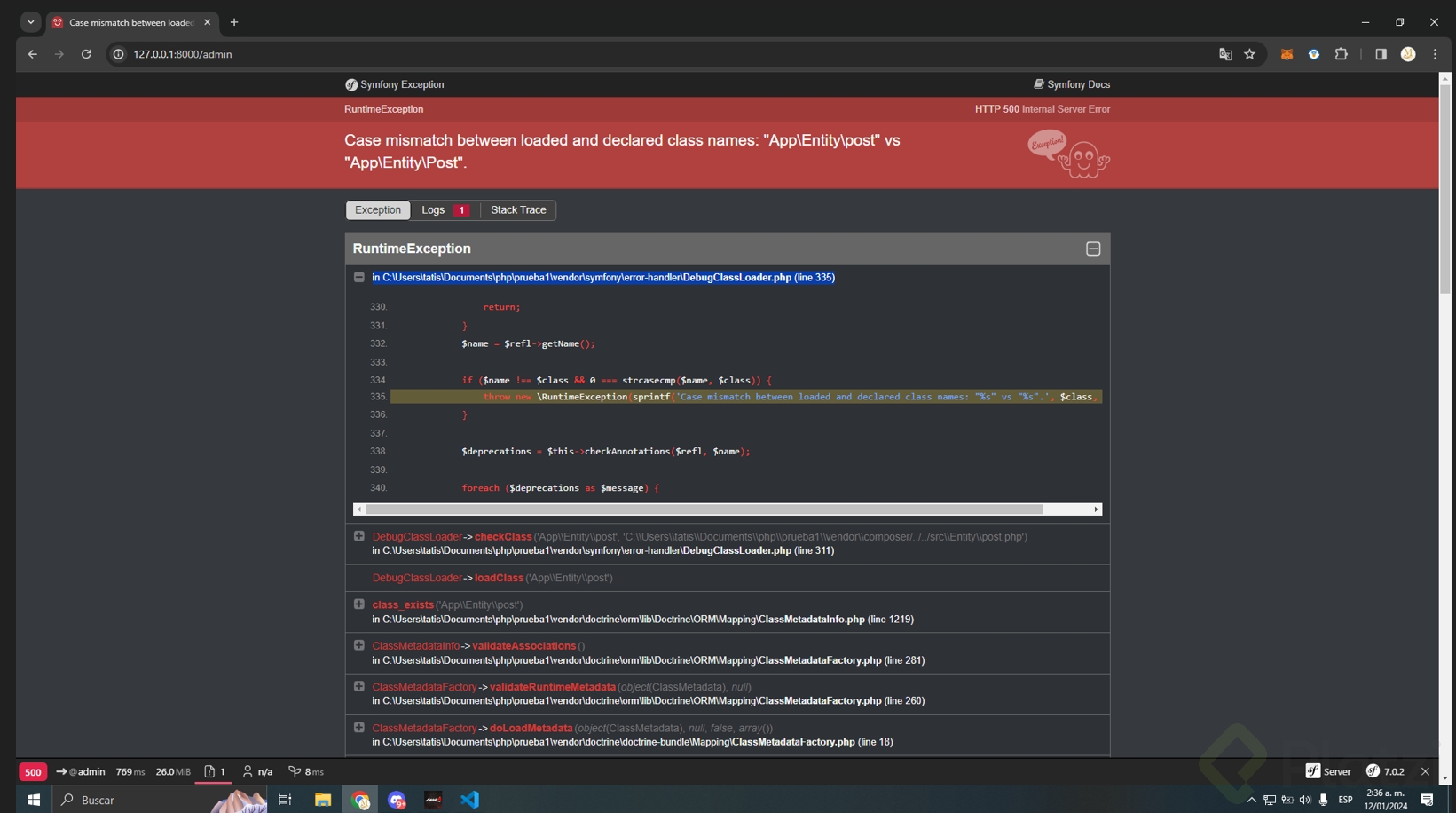
Task: Open the MetaMask fox extension
Action: [1287, 54]
